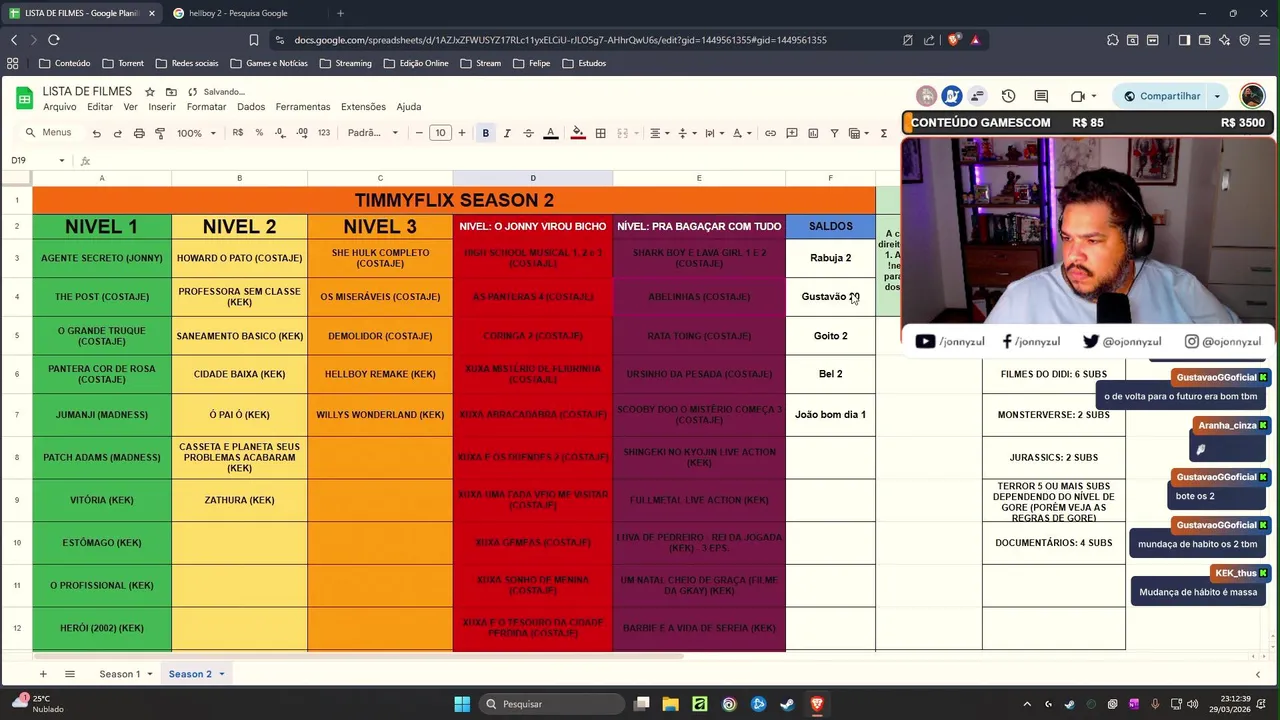The image size is (1280, 720).
Task: Insert a chart from the toolbar
Action: (813, 133)
